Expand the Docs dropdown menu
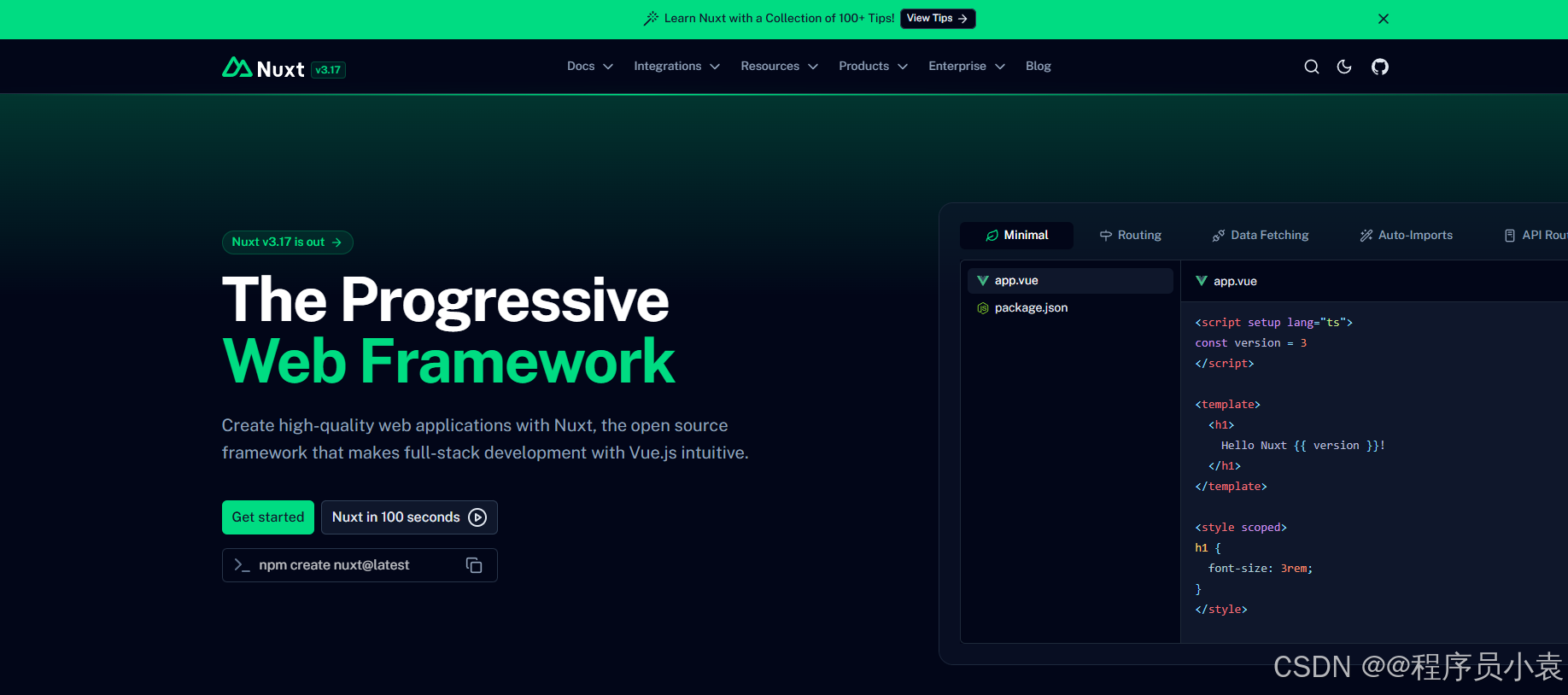Viewport: 1568px width, 695px height. pos(590,67)
